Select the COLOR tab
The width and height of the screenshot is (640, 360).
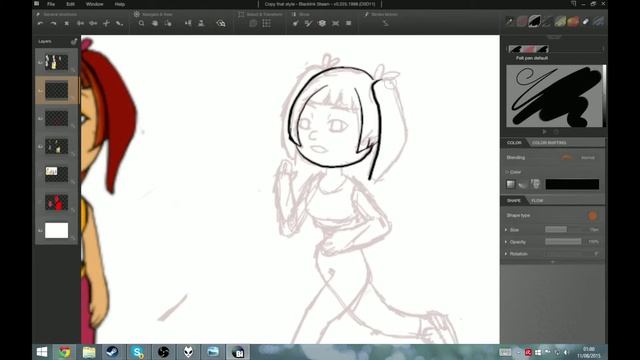(x=514, y=143)
